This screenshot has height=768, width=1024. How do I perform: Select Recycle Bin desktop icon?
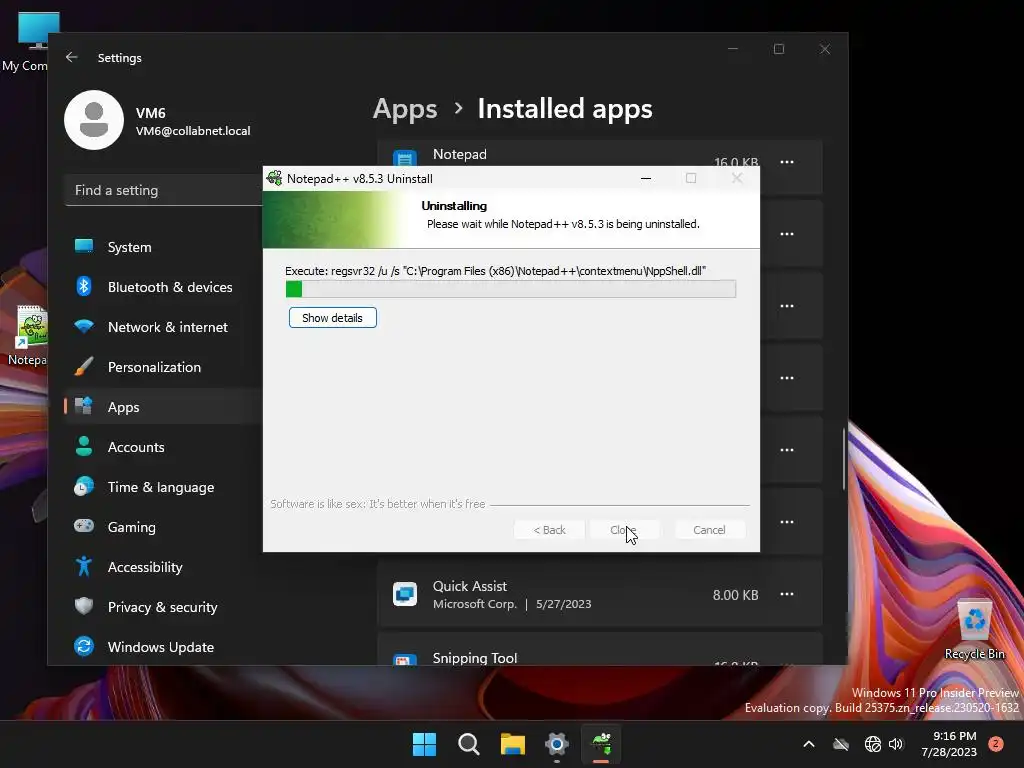click(974, 630)
